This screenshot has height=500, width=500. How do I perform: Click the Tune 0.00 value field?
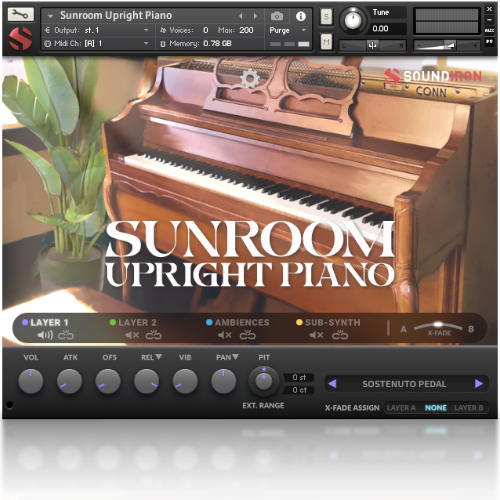click(x=386, y=29)
